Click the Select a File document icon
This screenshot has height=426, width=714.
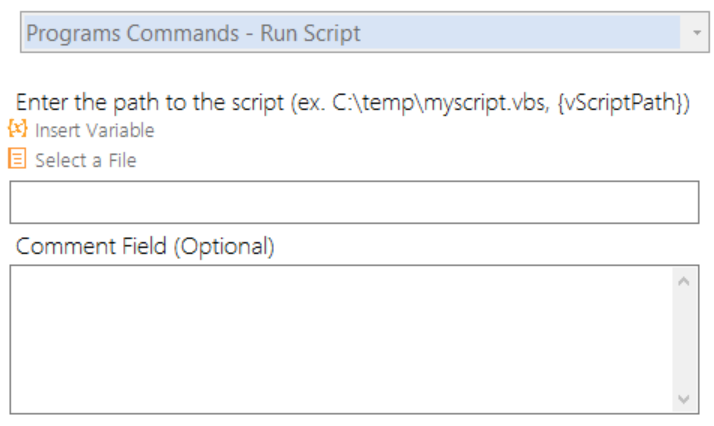coord(17,159)
